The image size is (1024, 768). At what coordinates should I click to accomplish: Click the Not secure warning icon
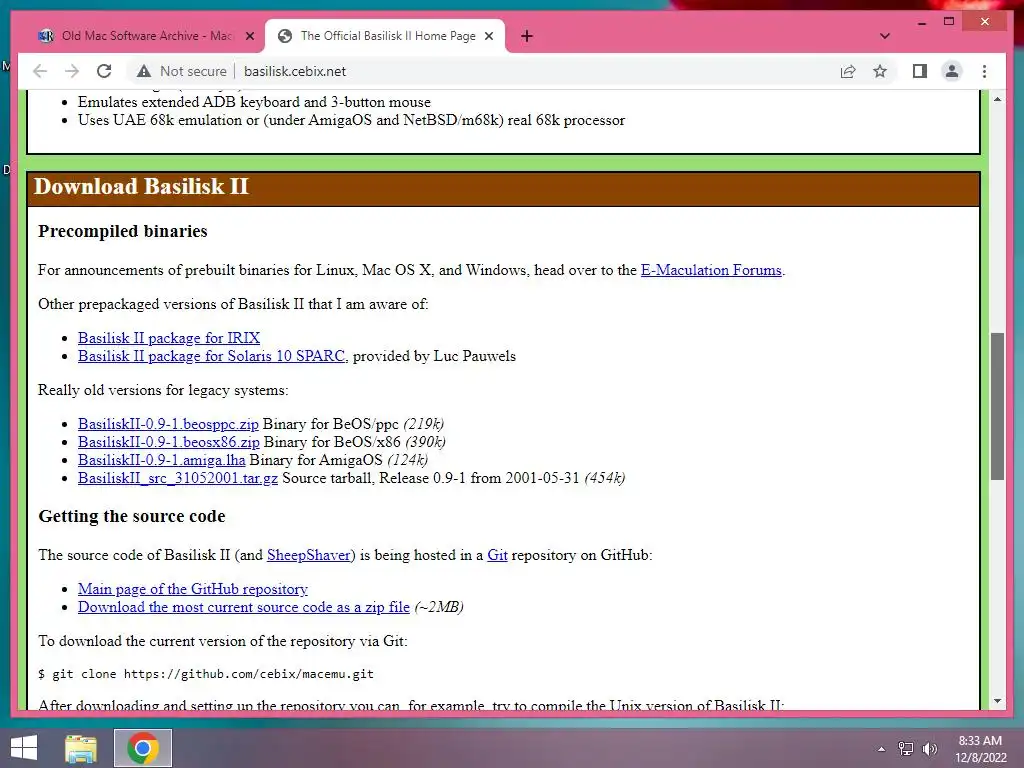(144, 71)
